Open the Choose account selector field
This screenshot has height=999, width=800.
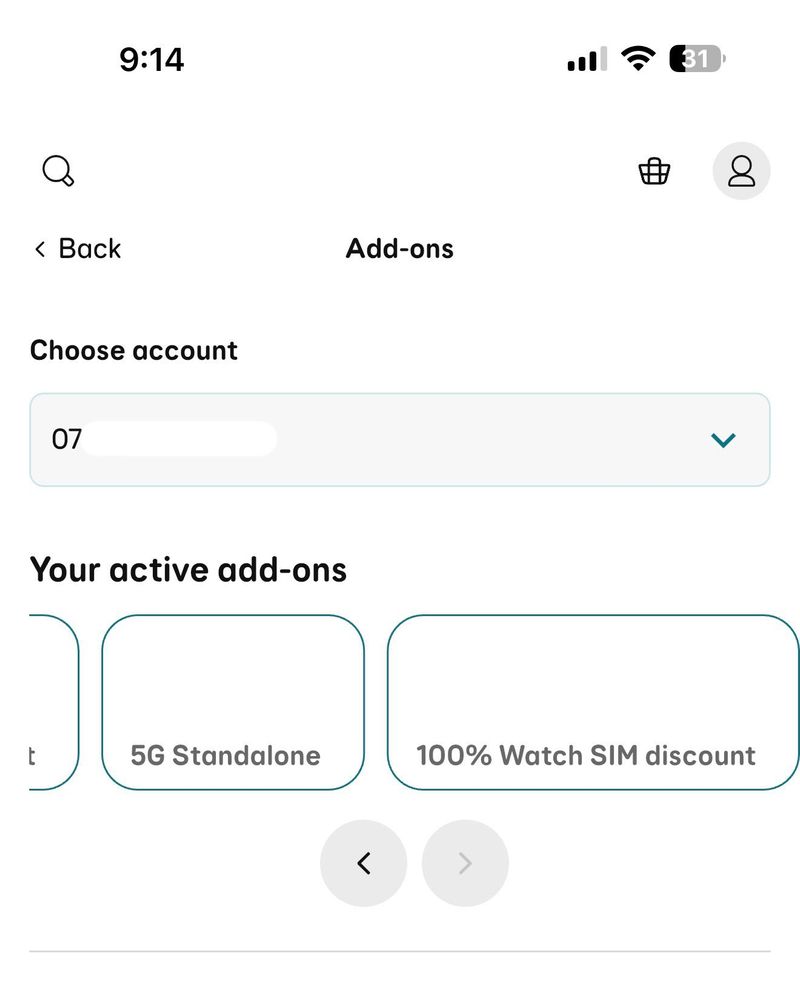click(x=400, y=440)
